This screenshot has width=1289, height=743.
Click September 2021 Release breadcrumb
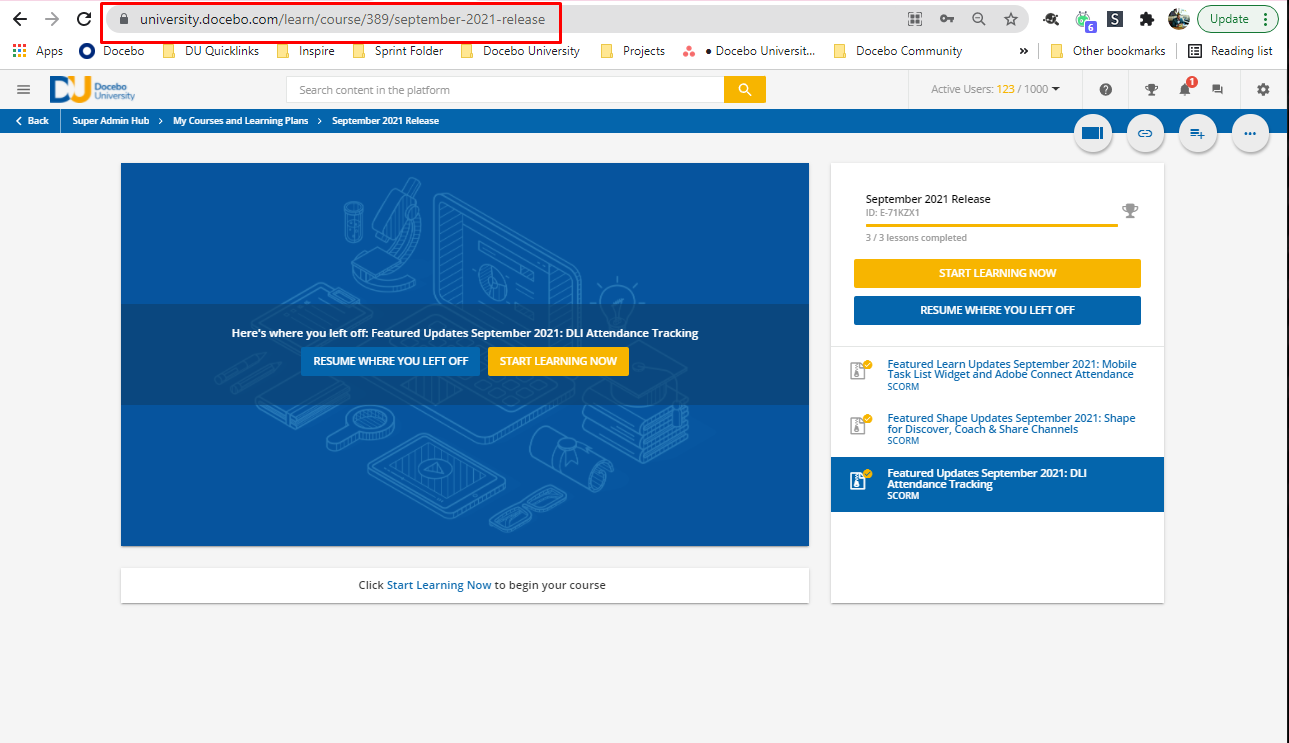(x=385, y=121)
